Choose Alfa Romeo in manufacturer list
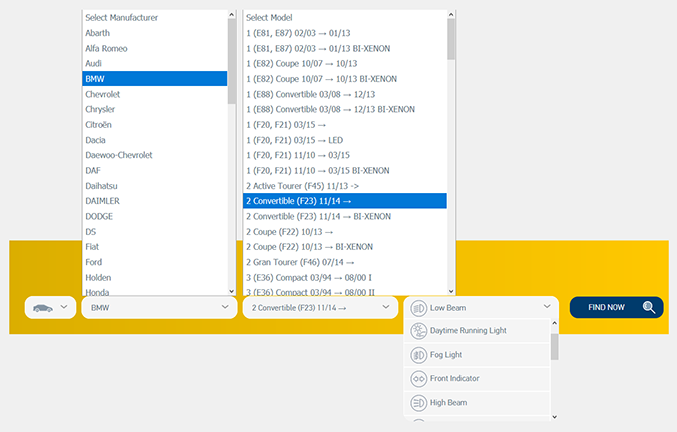The width and height of the screenshot is (677, 432). click(155, 48)
